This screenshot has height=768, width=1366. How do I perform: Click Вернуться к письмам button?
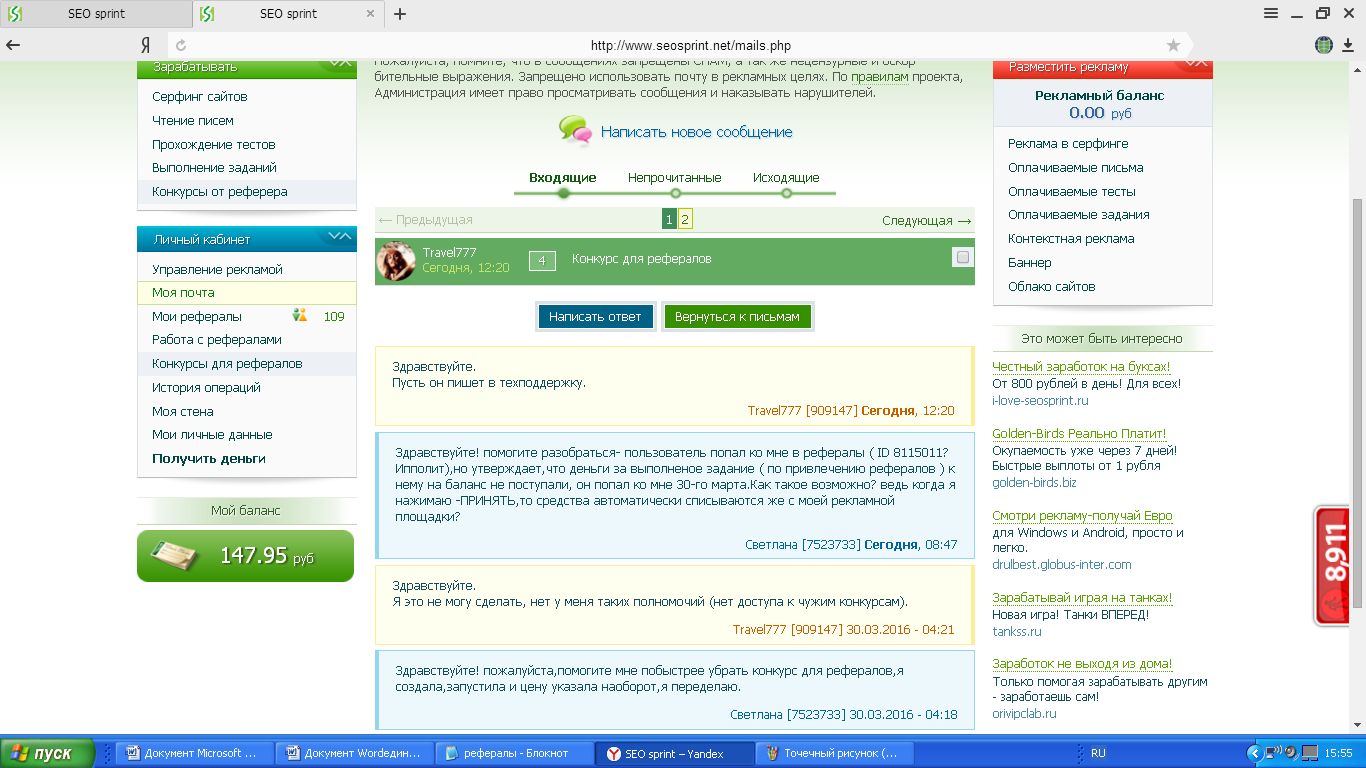tap(738, 316)
